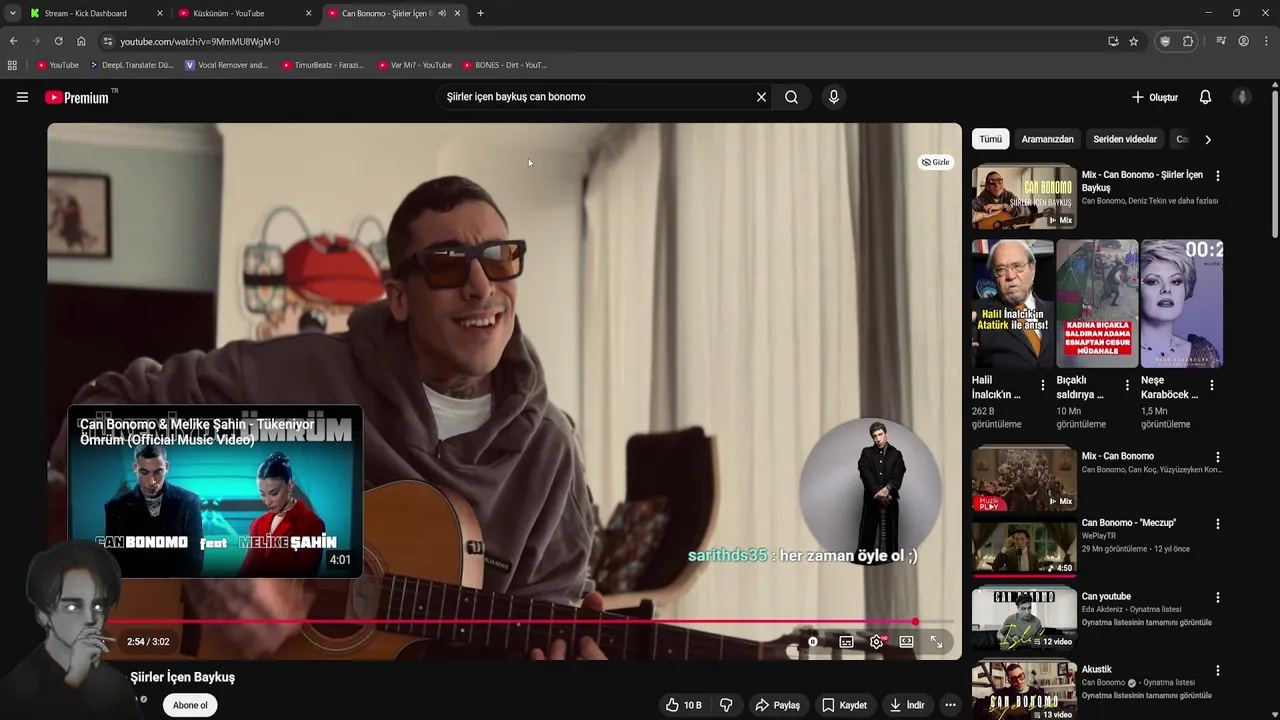Subscribe with the Abone ol button

tap(190, 705)
